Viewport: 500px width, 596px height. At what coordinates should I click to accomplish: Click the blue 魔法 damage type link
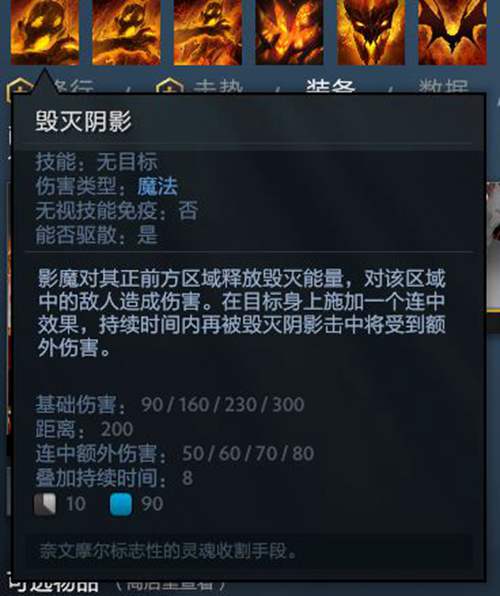pos(158,187)
